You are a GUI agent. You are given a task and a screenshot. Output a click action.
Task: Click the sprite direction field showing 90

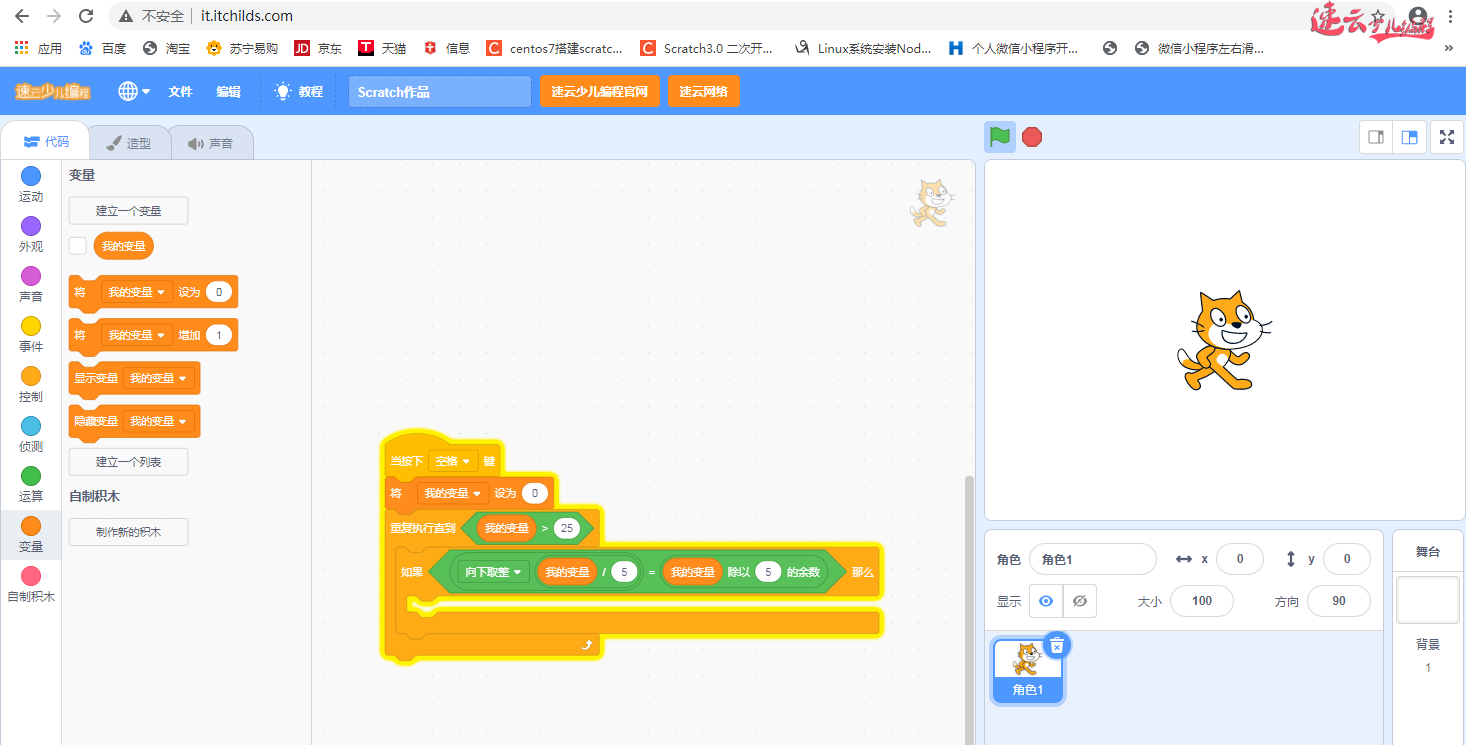pos(1338,601)
